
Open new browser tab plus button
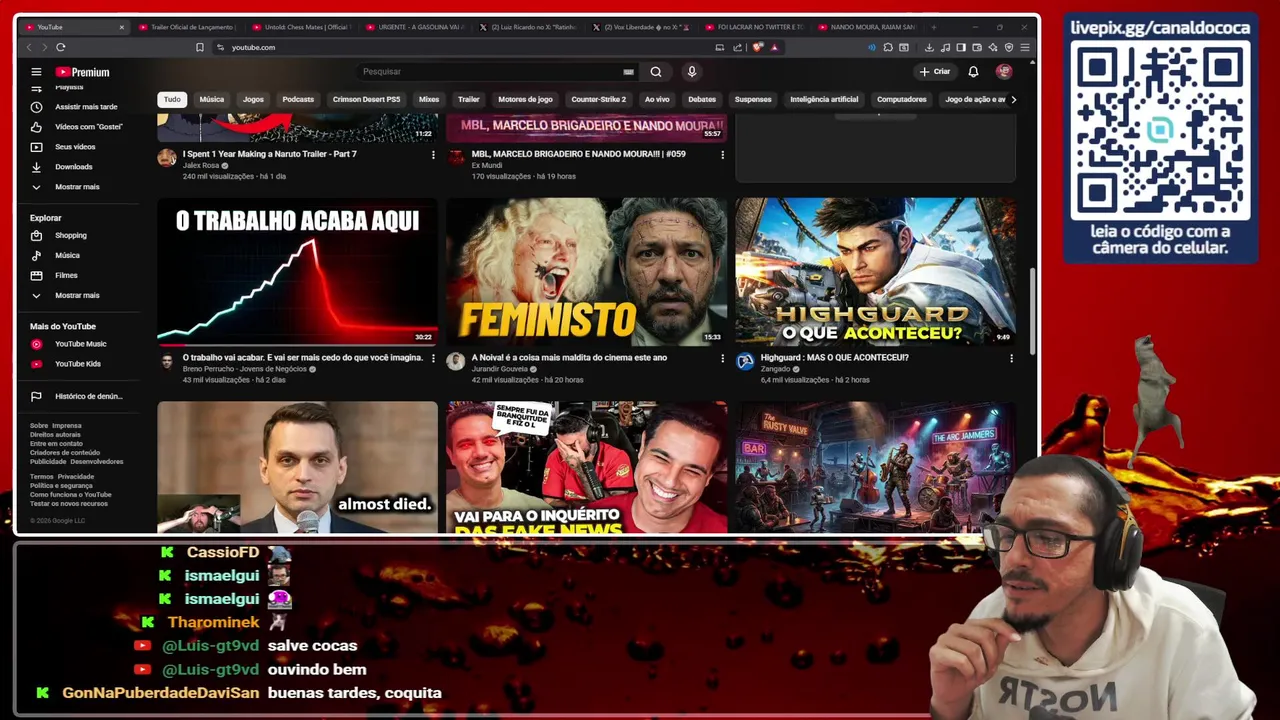[x=934, y=27]
